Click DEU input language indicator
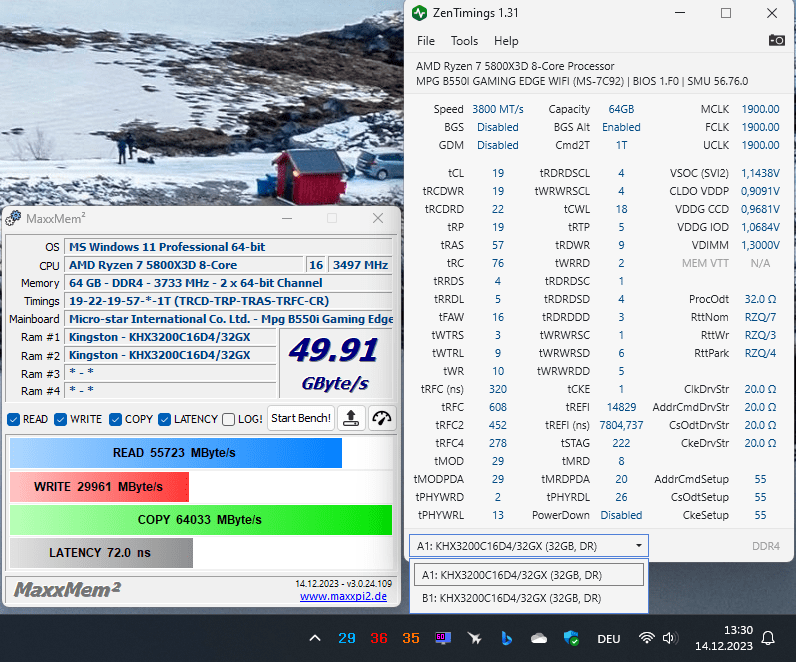This screenshot has height=662, width=796. coord(608,639)
